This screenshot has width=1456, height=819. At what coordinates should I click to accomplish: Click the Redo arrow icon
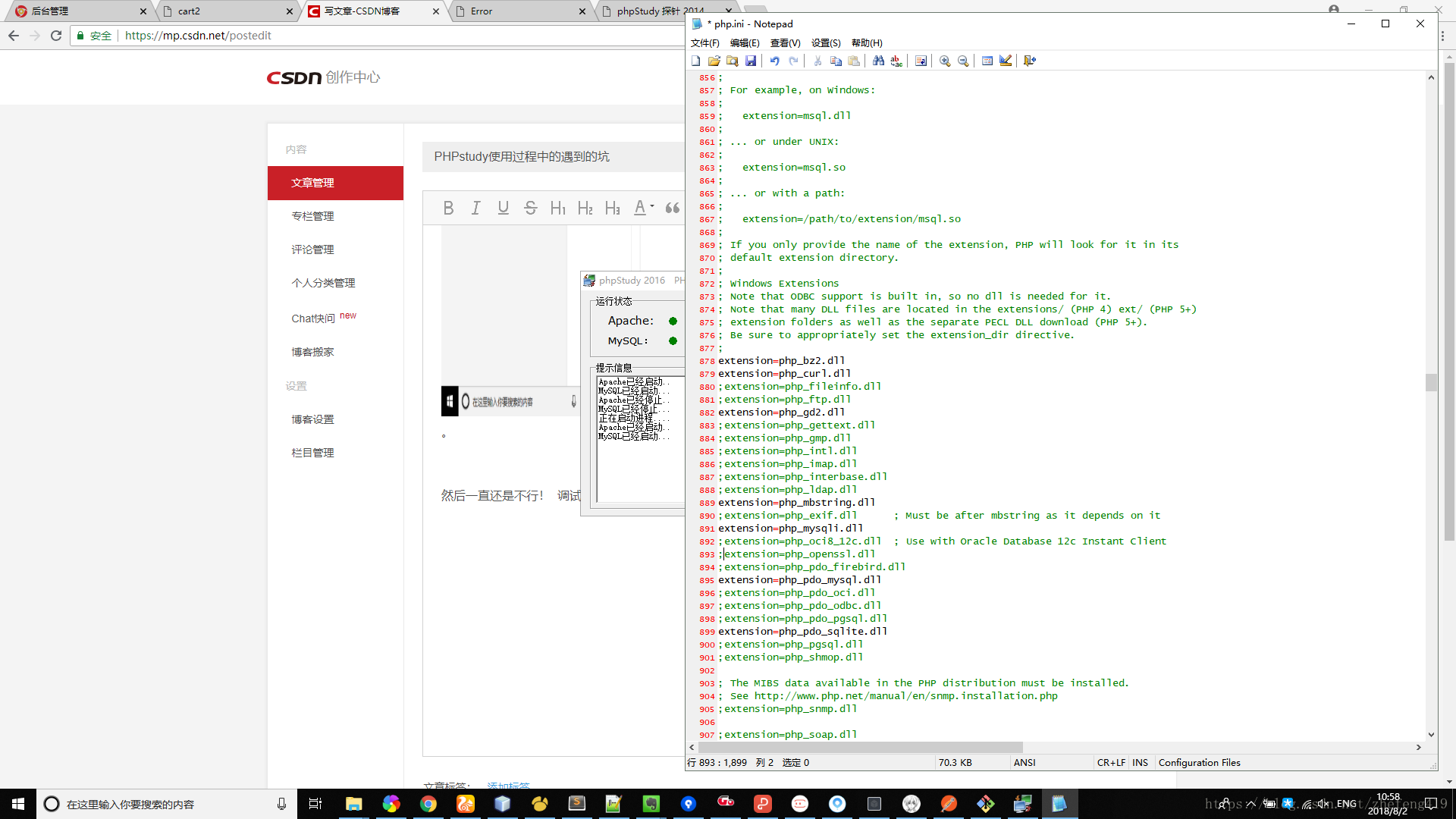[793, 61]
